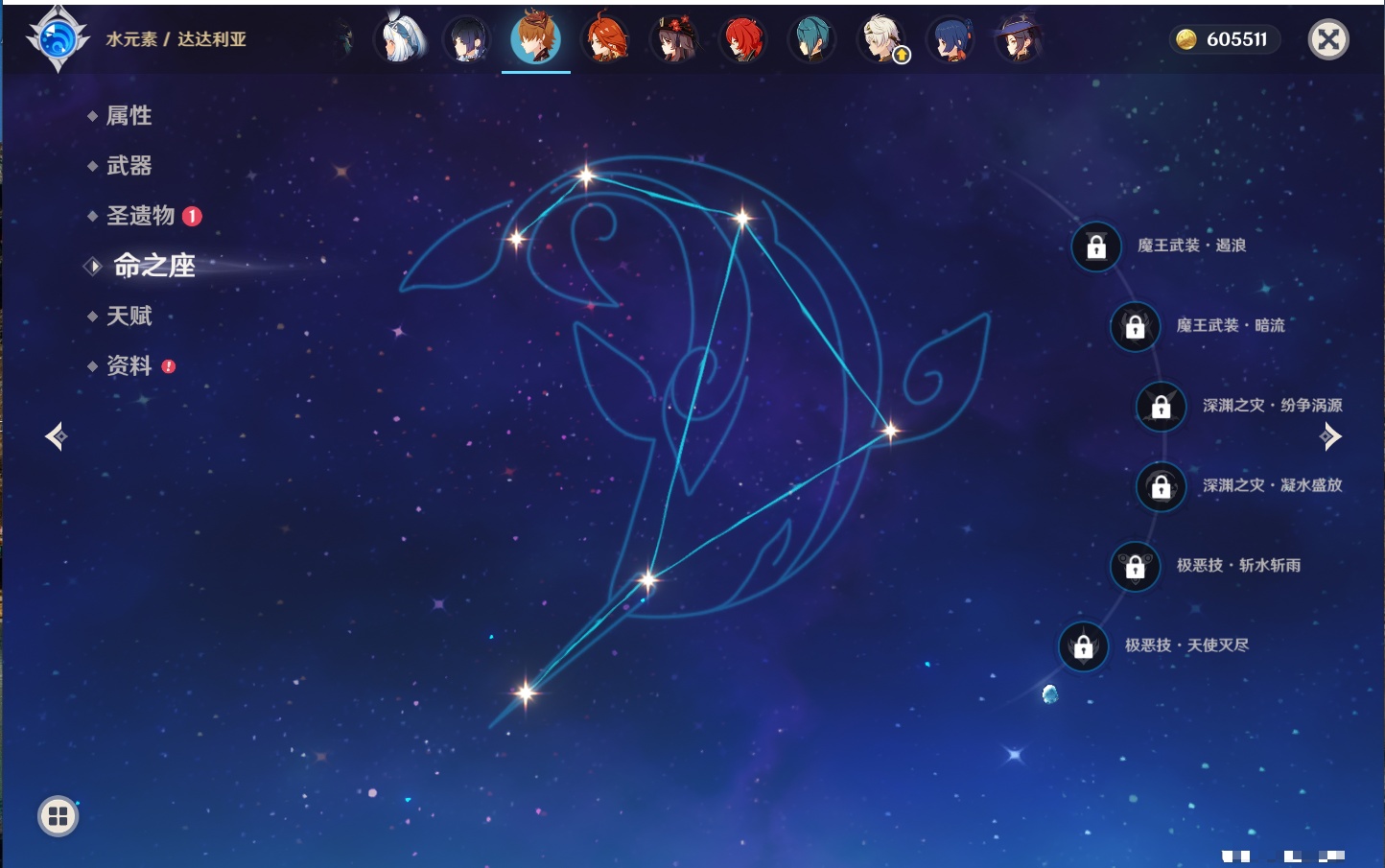The height and width of the screenshot is (868, 1385).
Task: Select the character portrait with yellow upgrade arrow
Action: 881,39
